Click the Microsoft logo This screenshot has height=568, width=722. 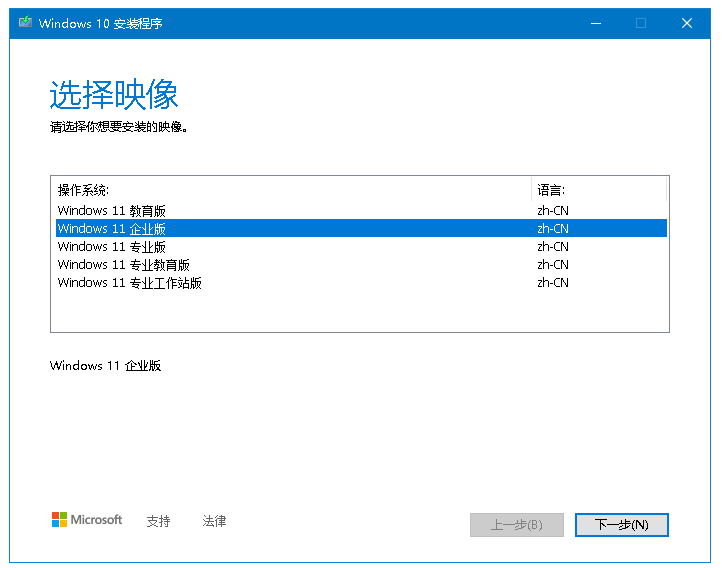tap(87, 520)
